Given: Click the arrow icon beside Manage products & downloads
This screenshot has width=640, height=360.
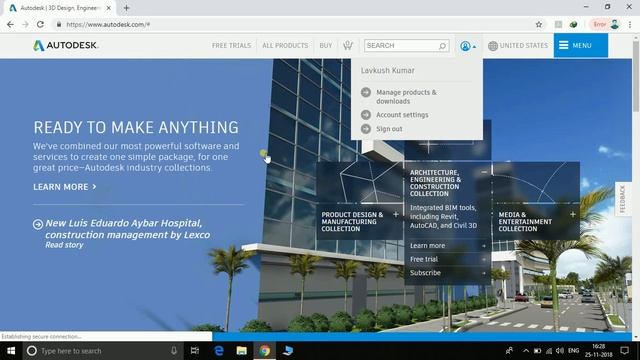Looking at the screenshot, I should tap(366, 93).
